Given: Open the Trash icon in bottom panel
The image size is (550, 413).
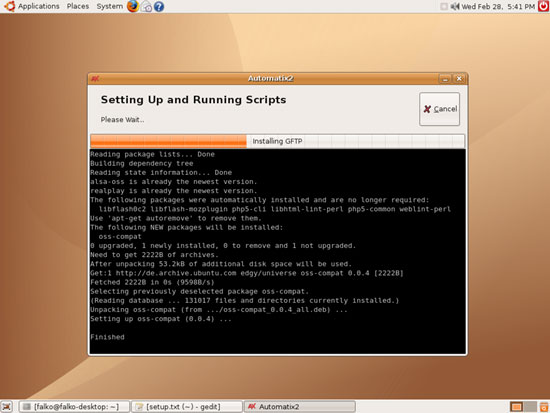Looking at the screenshot, I should pos(544,407).
